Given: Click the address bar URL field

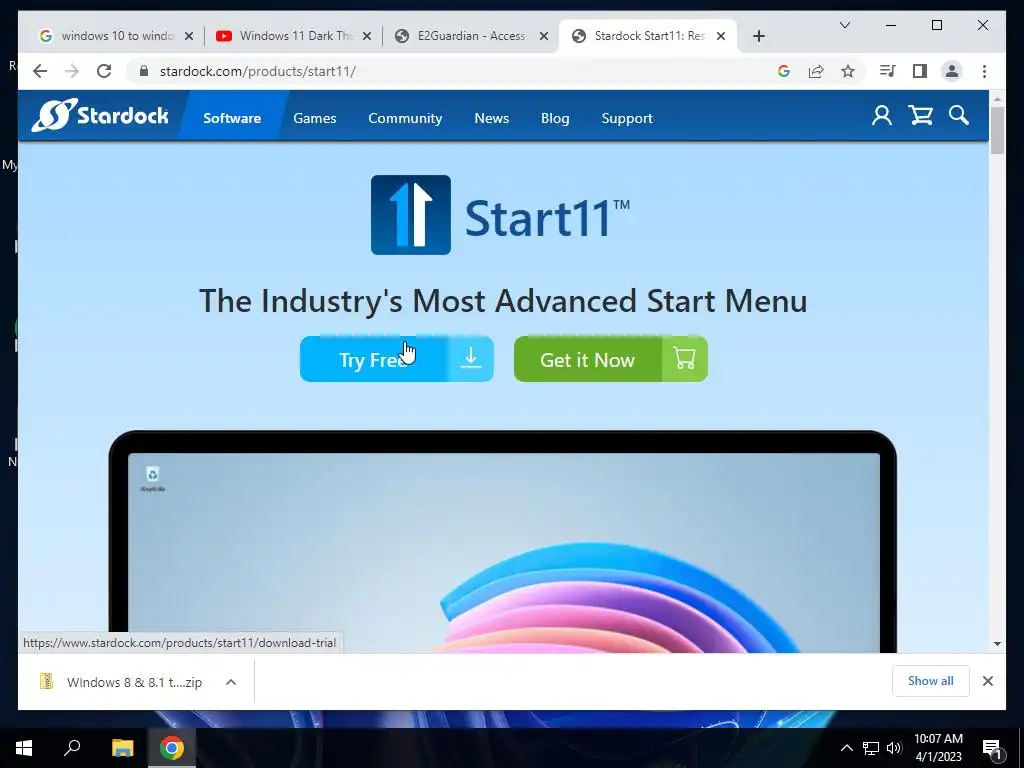Looking at the screenshot, I should [451, 71].
